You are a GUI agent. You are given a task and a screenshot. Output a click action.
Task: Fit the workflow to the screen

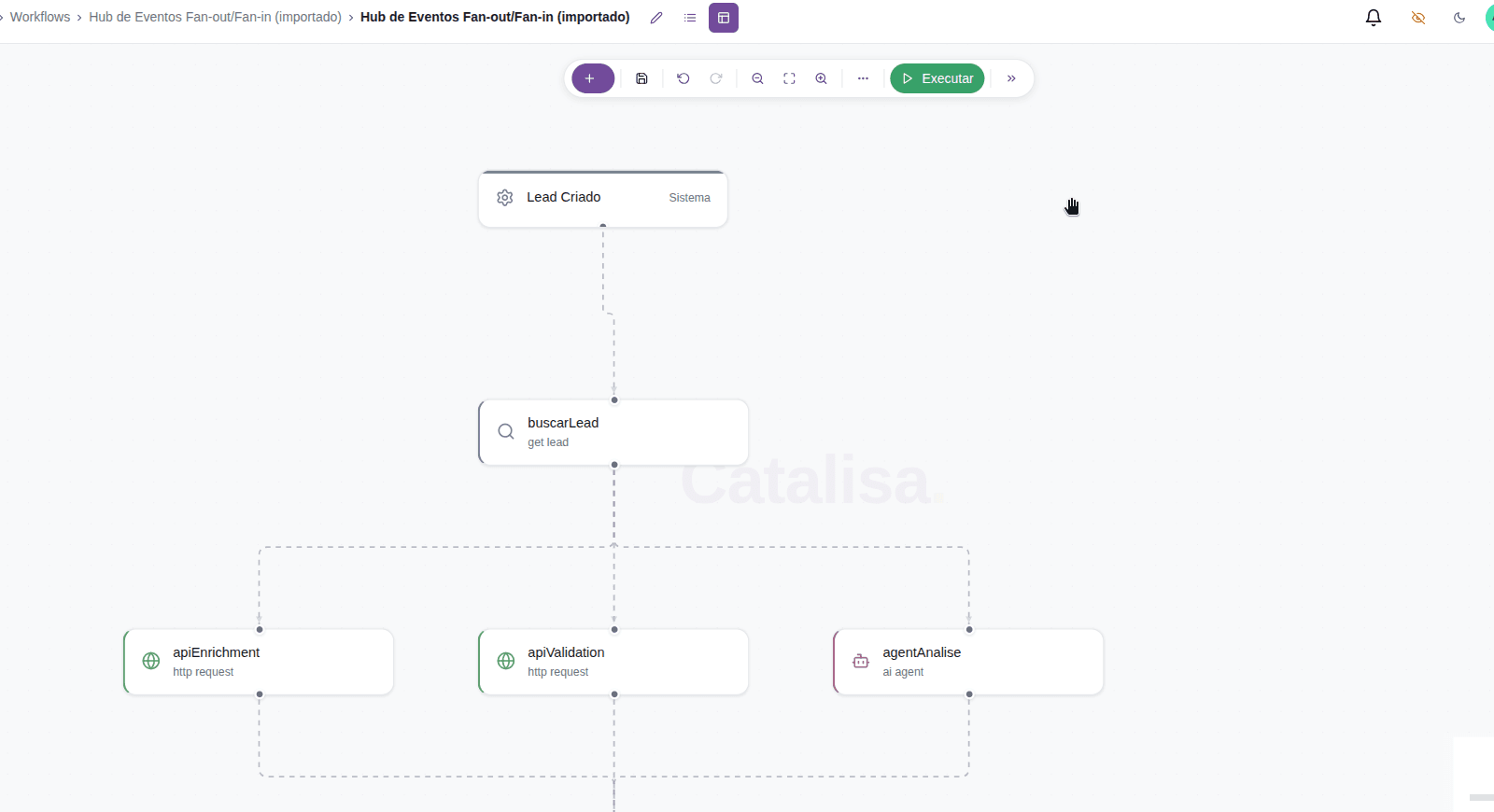tap(790, 78)
